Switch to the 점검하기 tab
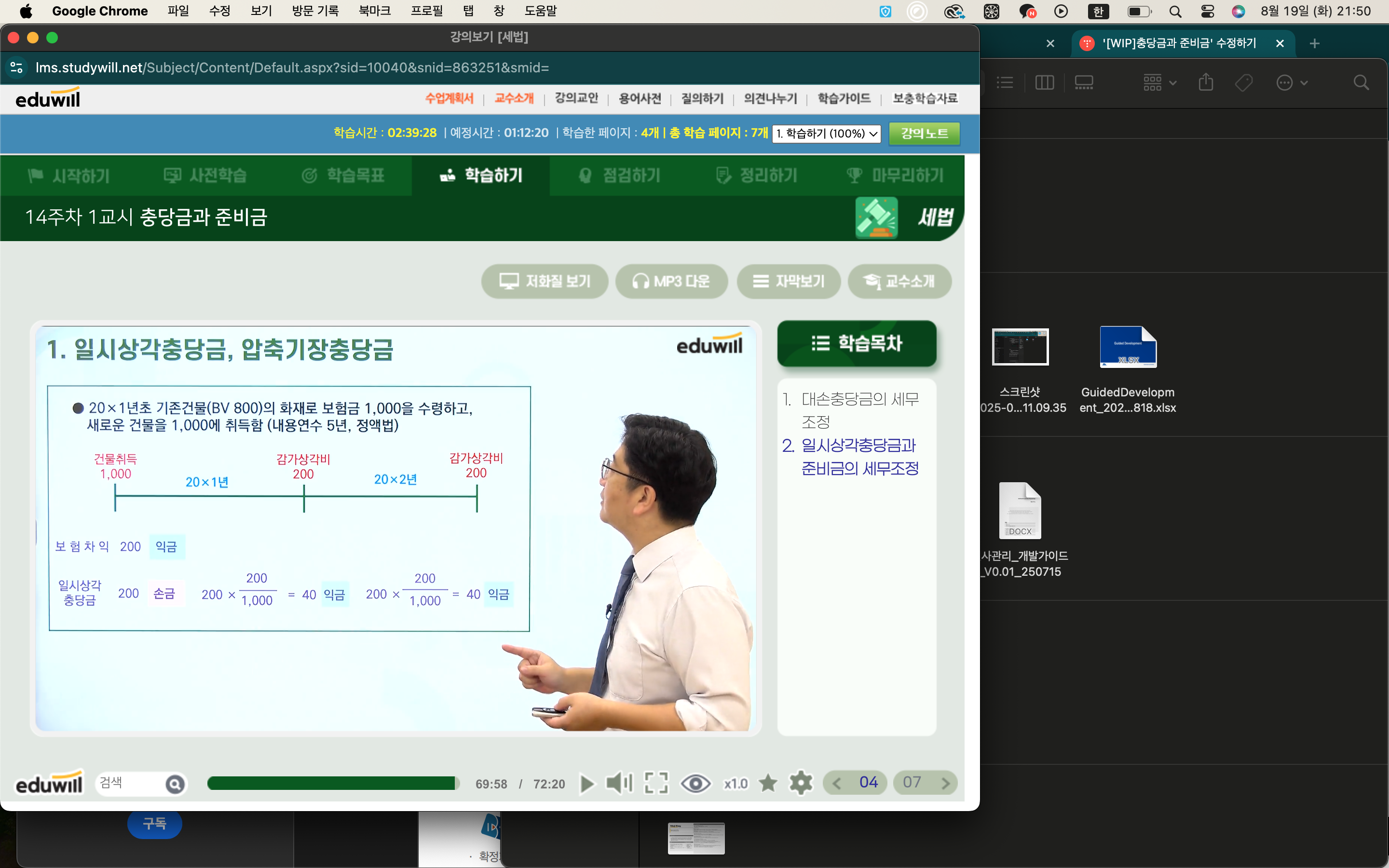1389x868 pixels. click(620, 176)
